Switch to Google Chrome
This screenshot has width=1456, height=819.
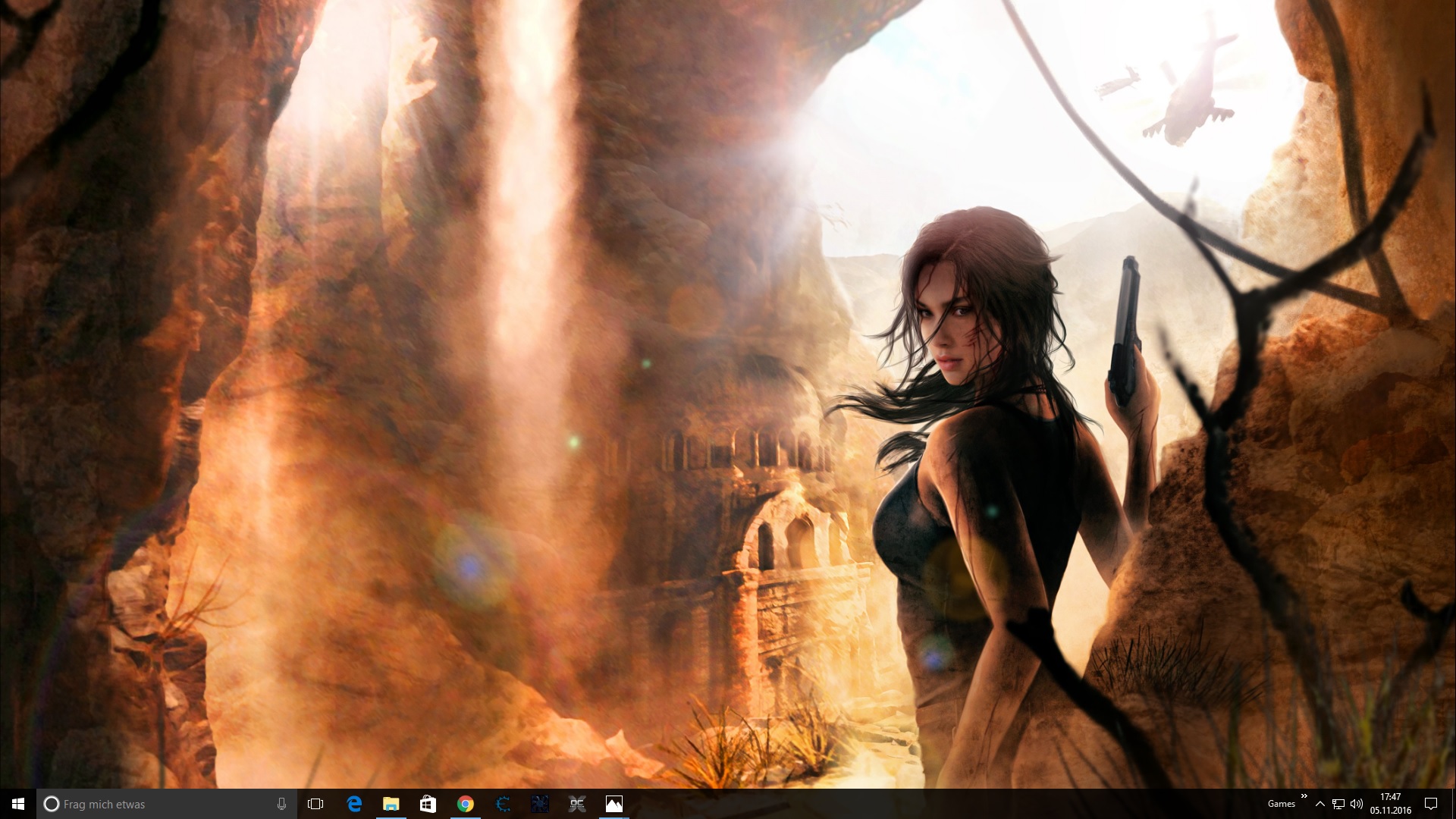(x=465, y=804)
